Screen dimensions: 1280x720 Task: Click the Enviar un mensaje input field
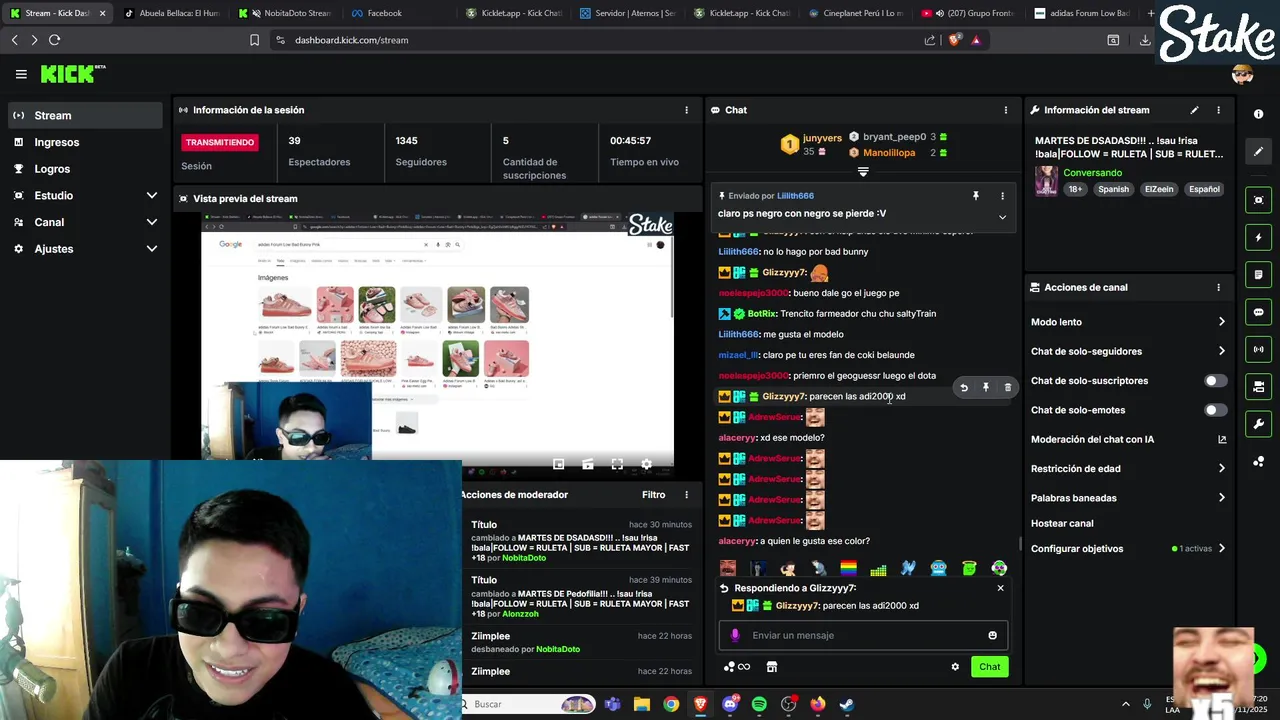(x=863, y=635)
